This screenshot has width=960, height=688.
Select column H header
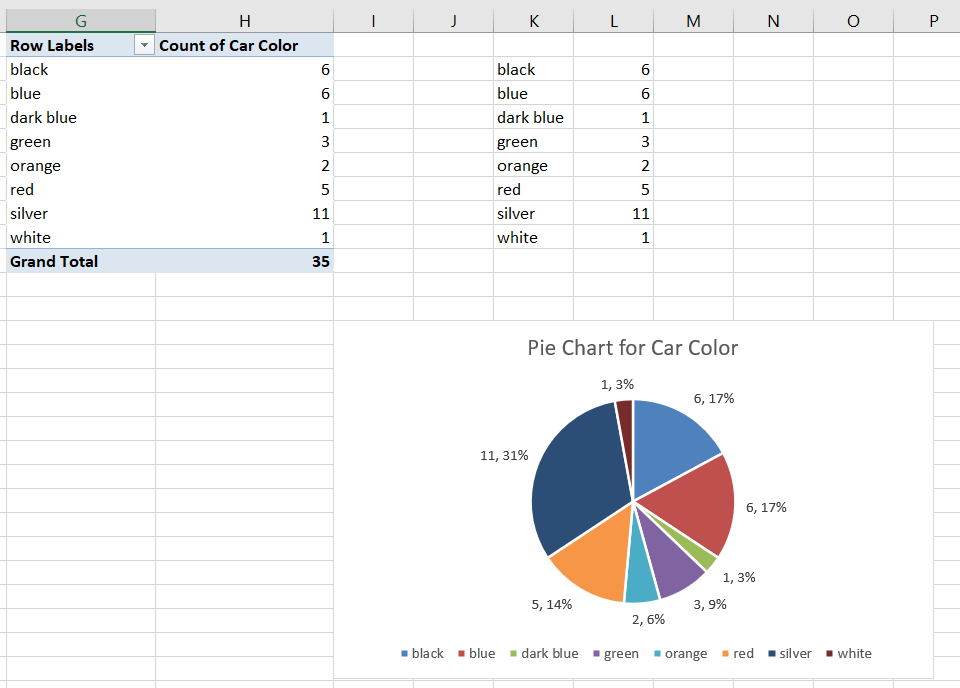pyautogui.click(x=244, y=20)
